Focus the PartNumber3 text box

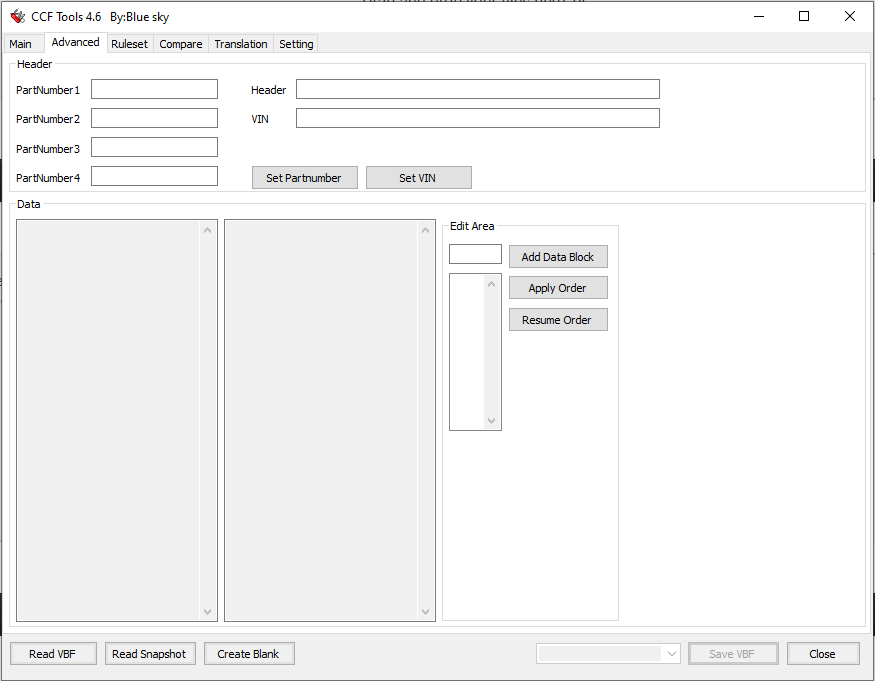tap(154, 148)
